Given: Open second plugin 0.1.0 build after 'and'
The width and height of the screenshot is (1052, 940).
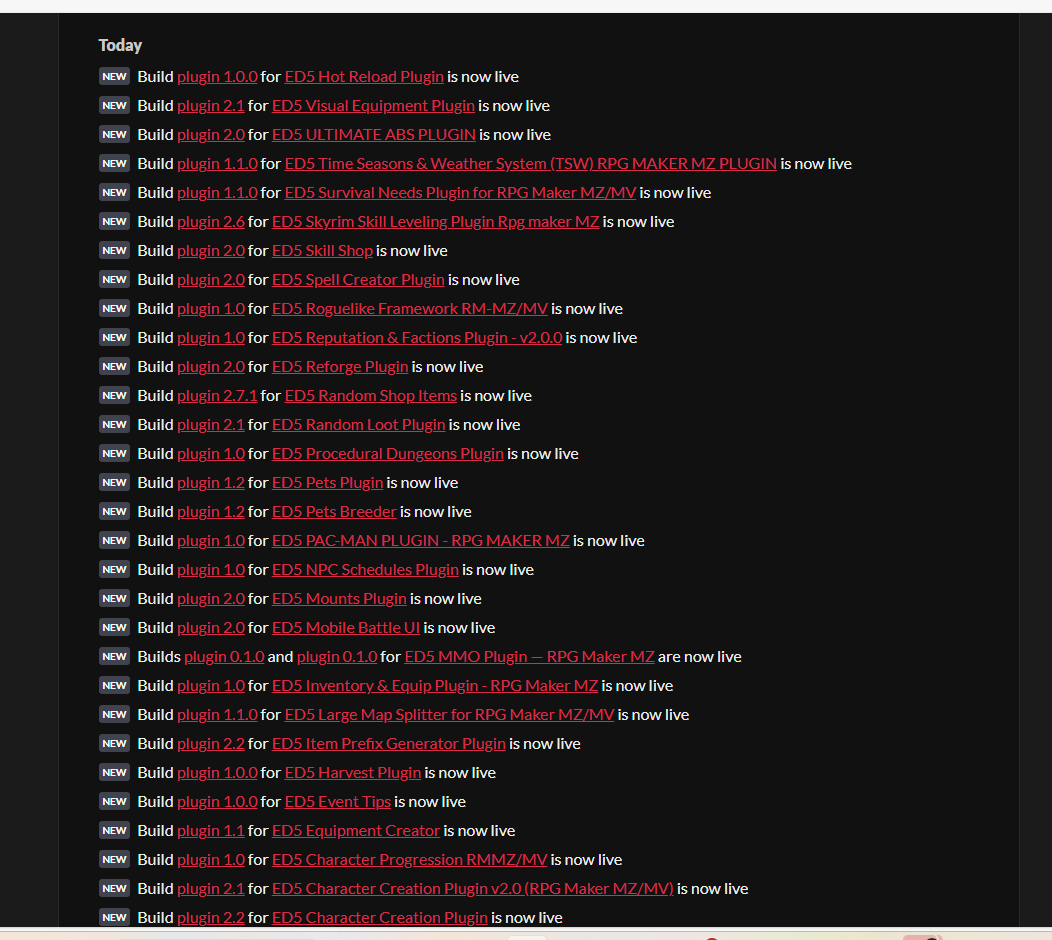Looking at the screenshot, I should pyautogui.click(x=337, y=656).
